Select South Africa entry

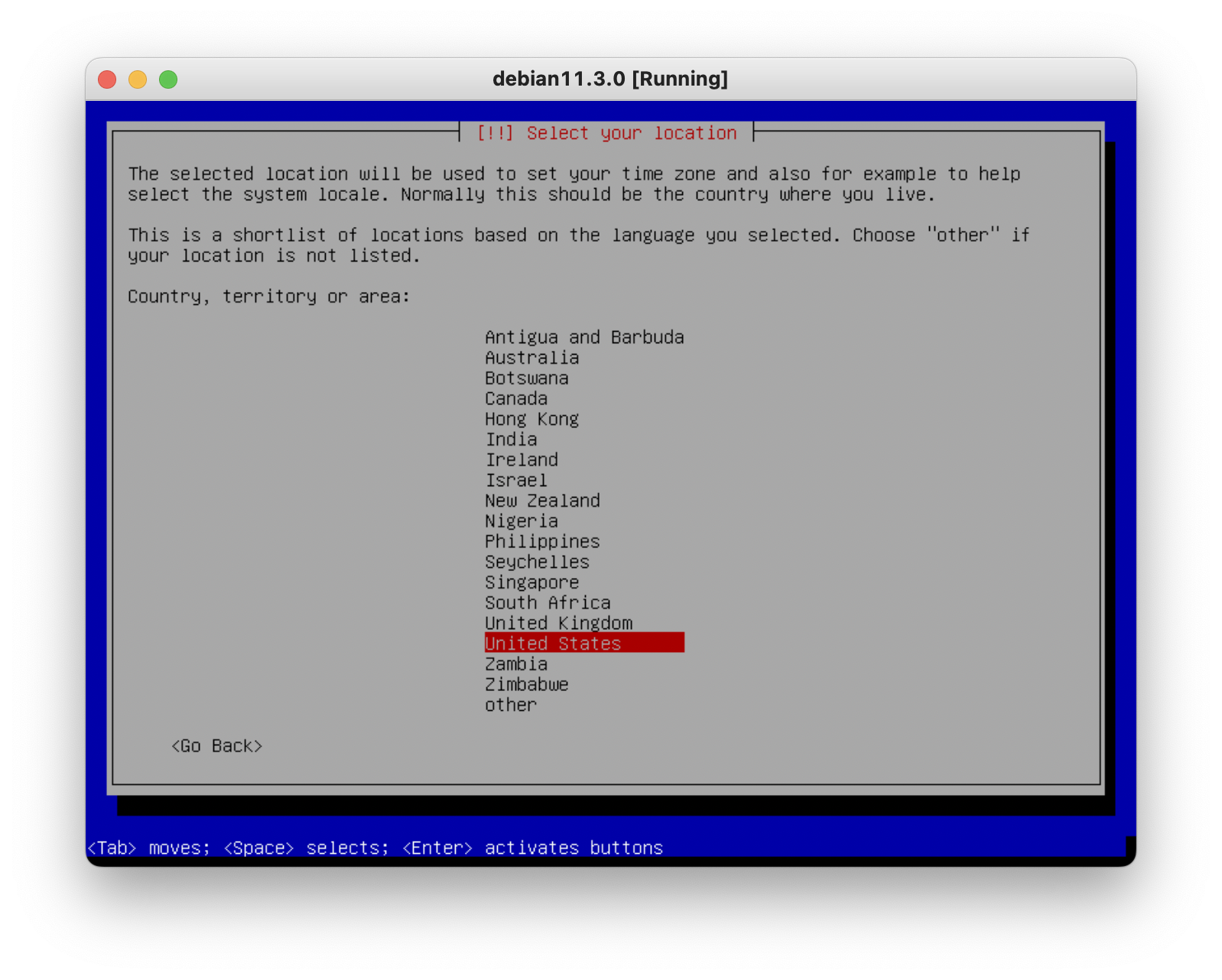tap(548, 603)
